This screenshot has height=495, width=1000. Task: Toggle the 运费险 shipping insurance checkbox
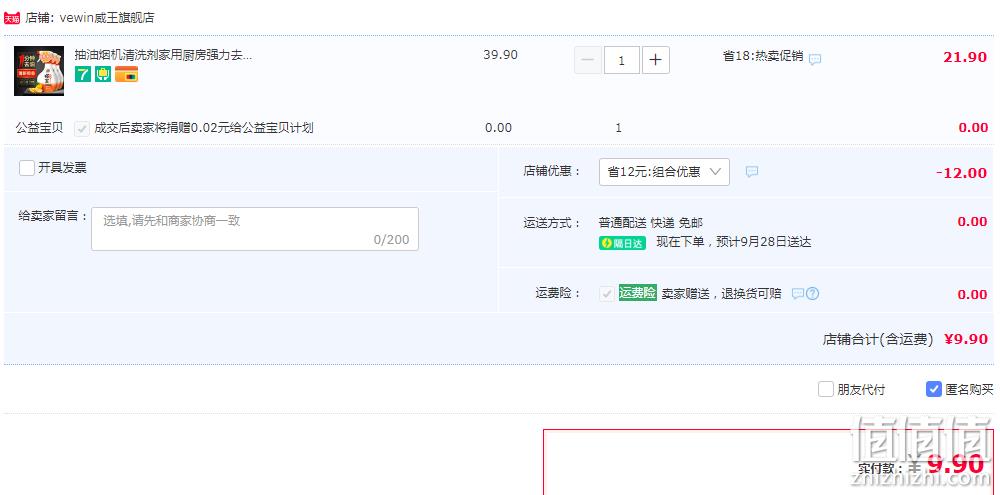point(607,293)
